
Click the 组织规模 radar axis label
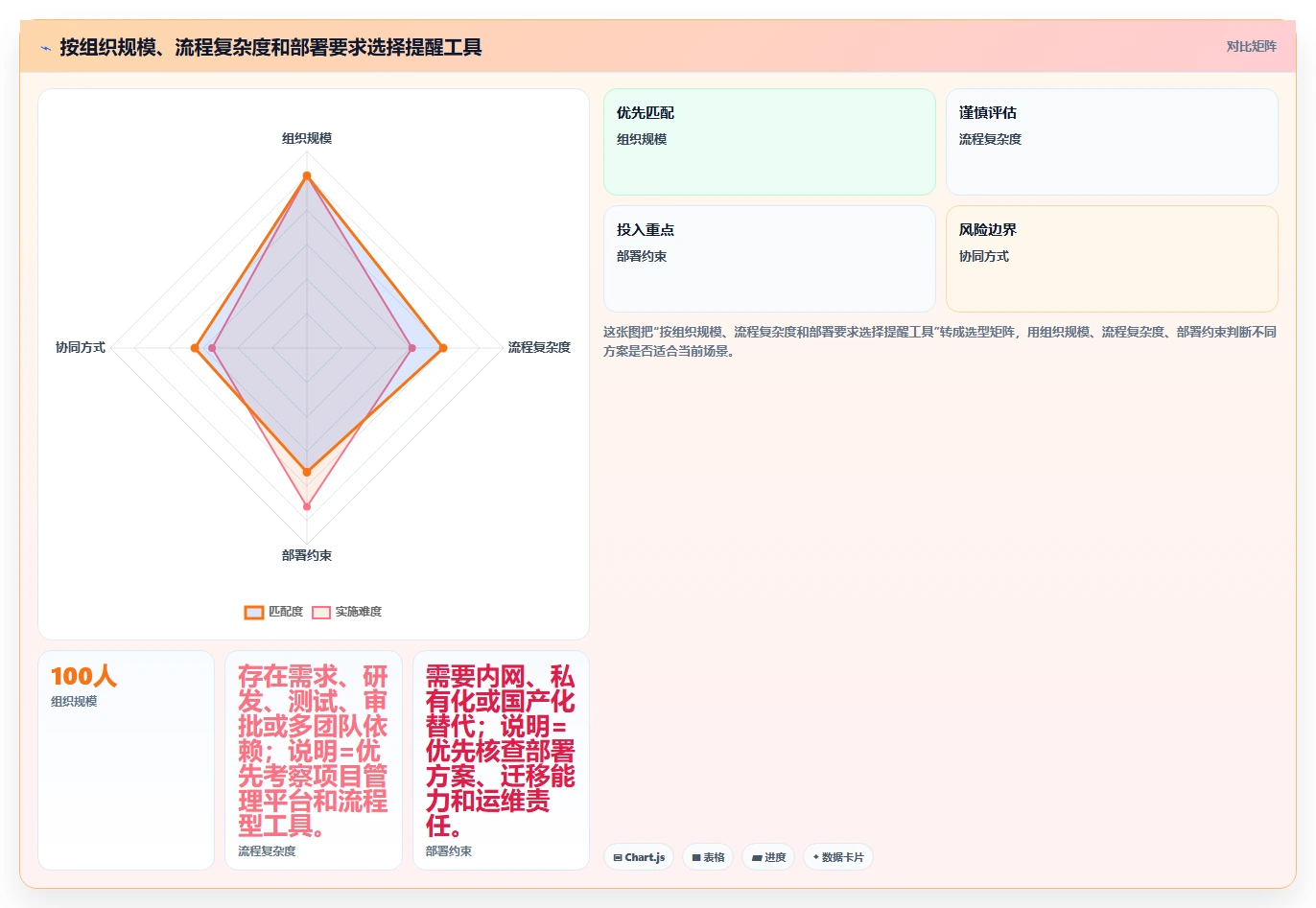click(307, 138)
